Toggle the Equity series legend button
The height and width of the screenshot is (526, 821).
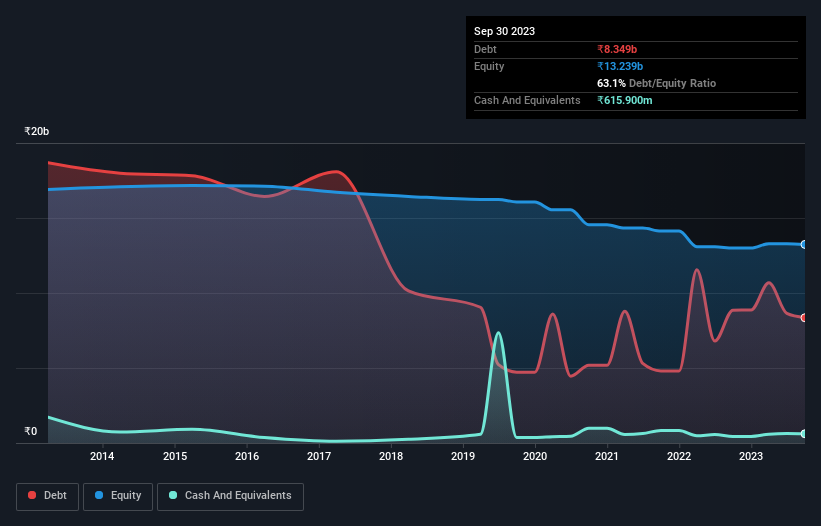pyautogui.click(x=118, y=496)
